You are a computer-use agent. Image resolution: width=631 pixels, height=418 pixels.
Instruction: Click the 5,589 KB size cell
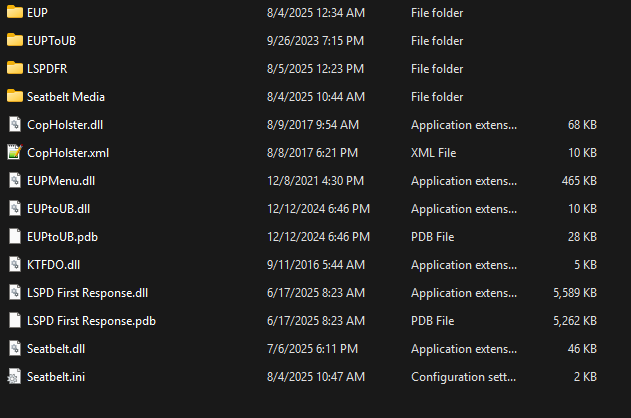click(574, 293)
